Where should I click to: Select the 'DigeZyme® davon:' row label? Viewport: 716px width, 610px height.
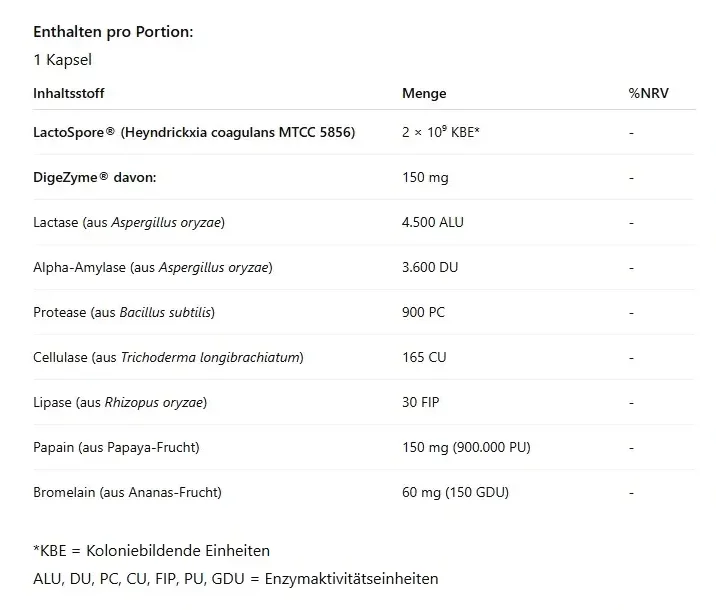(x=94, y=177)
